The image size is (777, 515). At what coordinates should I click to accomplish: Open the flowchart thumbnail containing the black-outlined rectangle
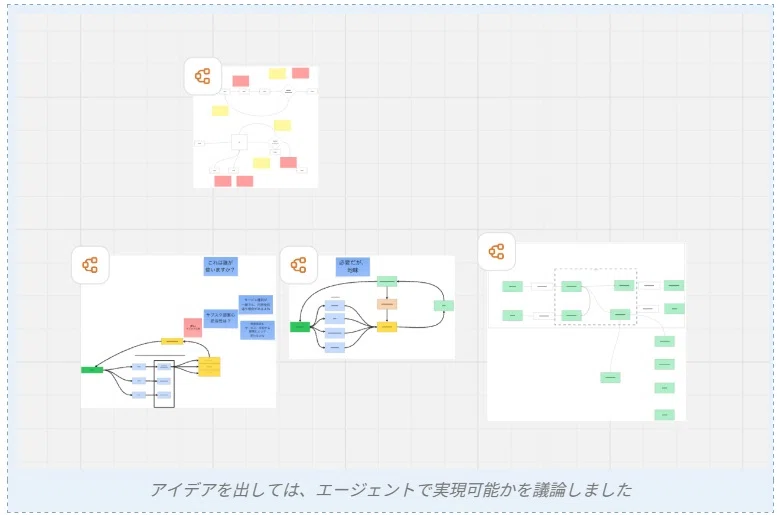(x=178, y=332)
